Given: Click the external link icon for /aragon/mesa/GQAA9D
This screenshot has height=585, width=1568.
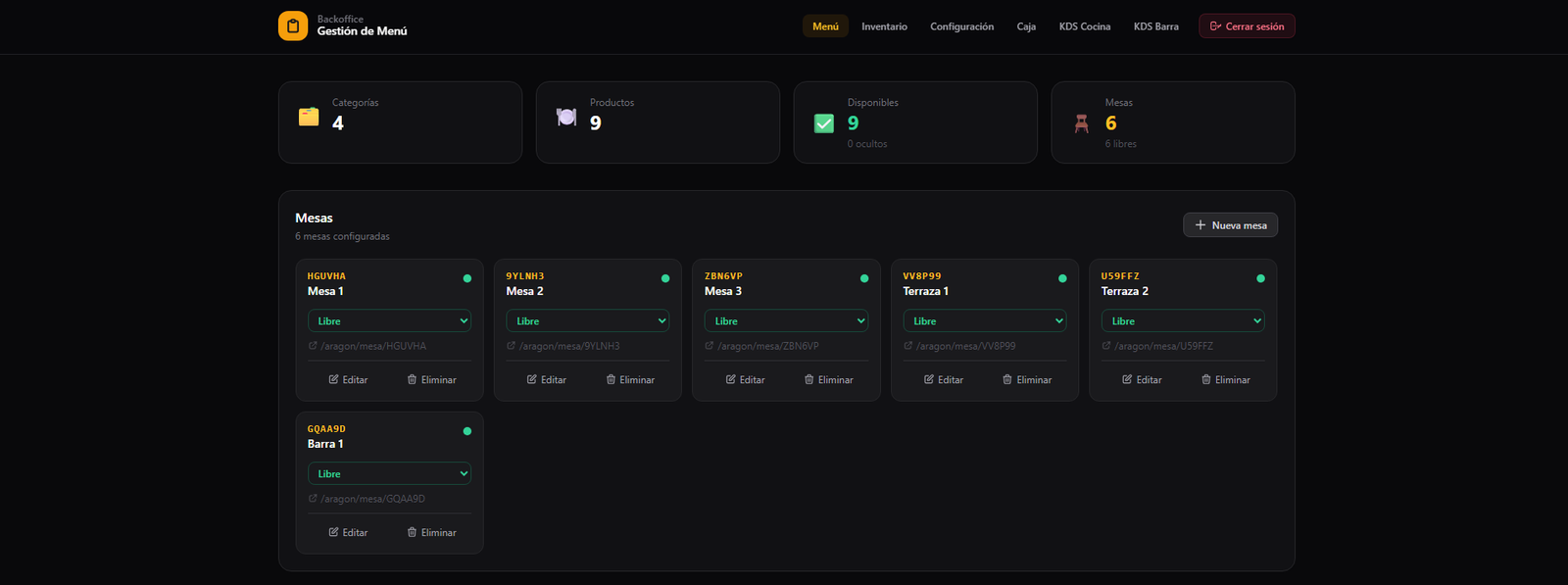Looking at the screenshot, I should click(x=313, y=499).
